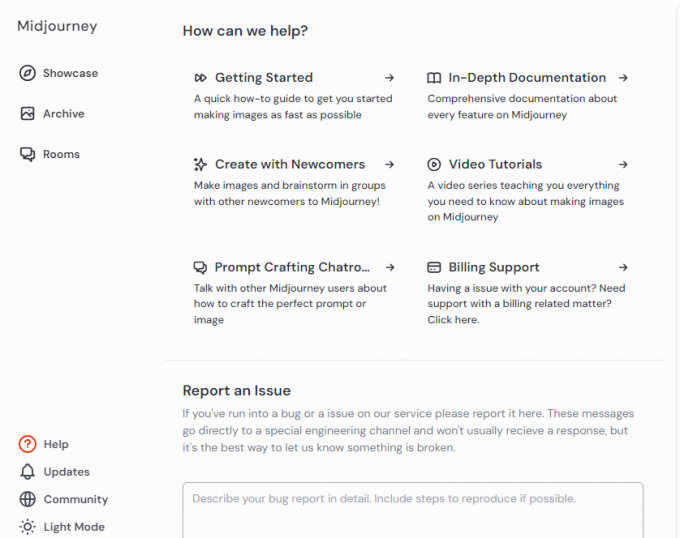Image resolution: width=680 pixels, height=538 pixels.
Task: Click the 'Report an Issue' heading
Action: click(237, 391)
